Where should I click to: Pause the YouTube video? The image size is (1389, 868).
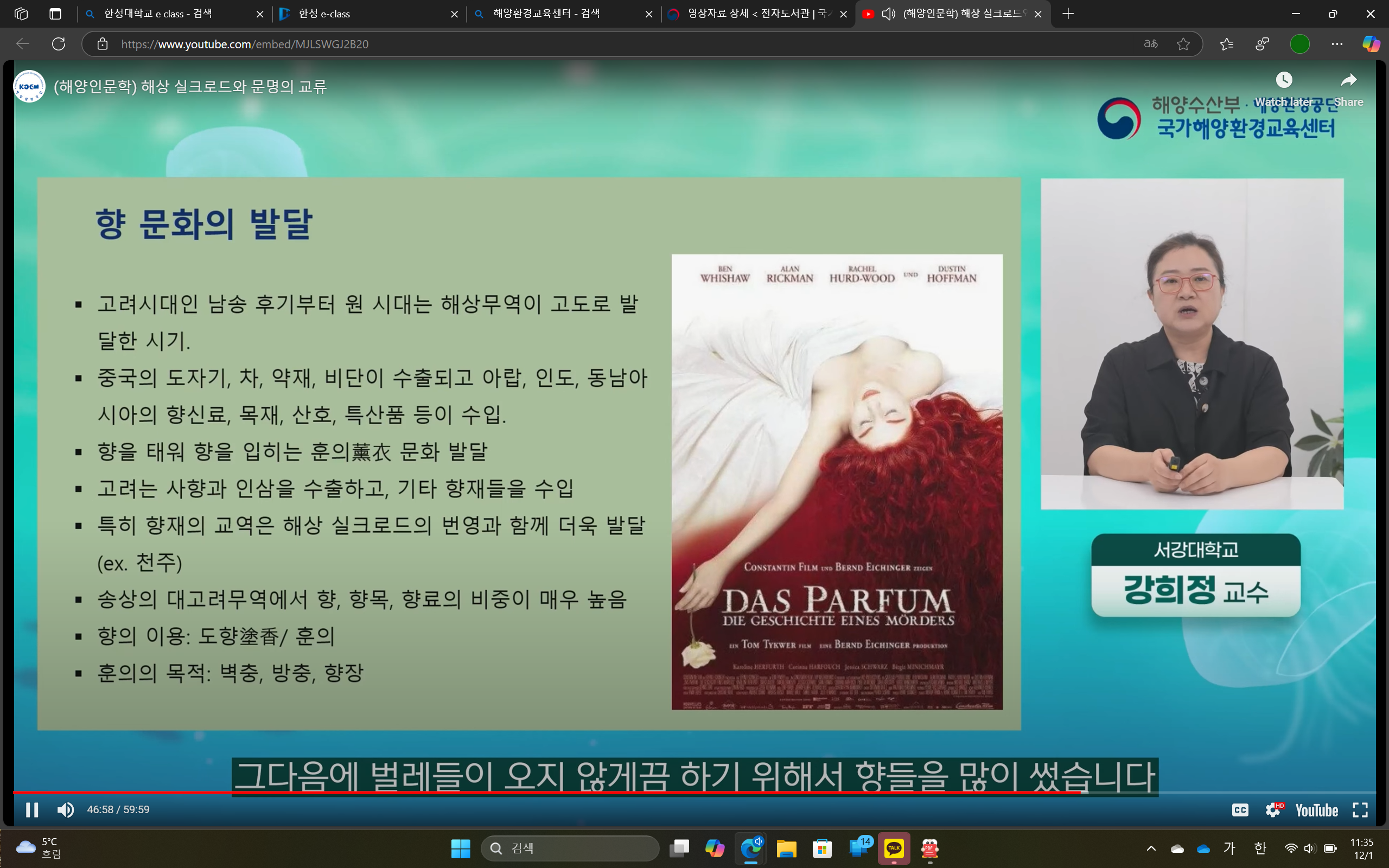[x=32, y=809]
